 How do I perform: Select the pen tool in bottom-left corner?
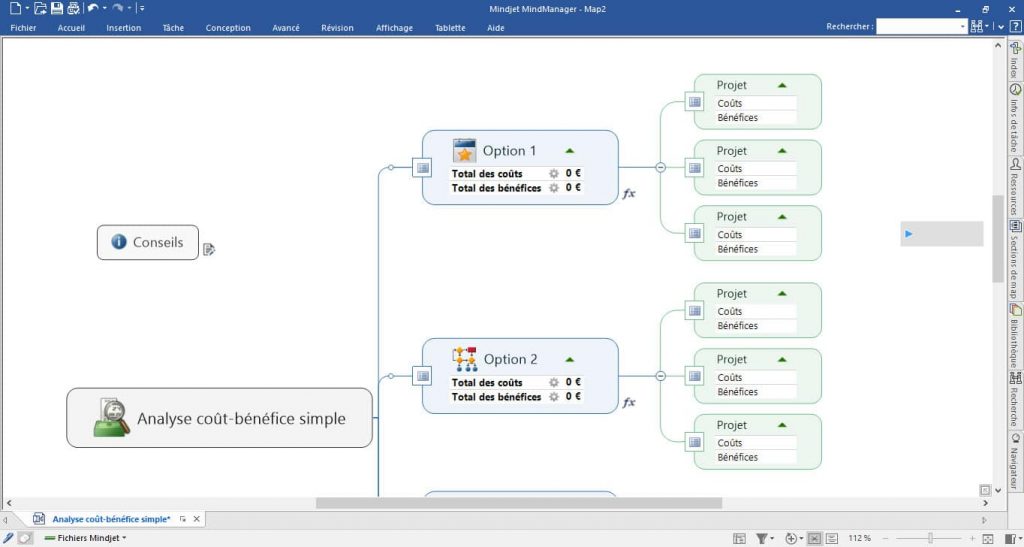[9, 538]
